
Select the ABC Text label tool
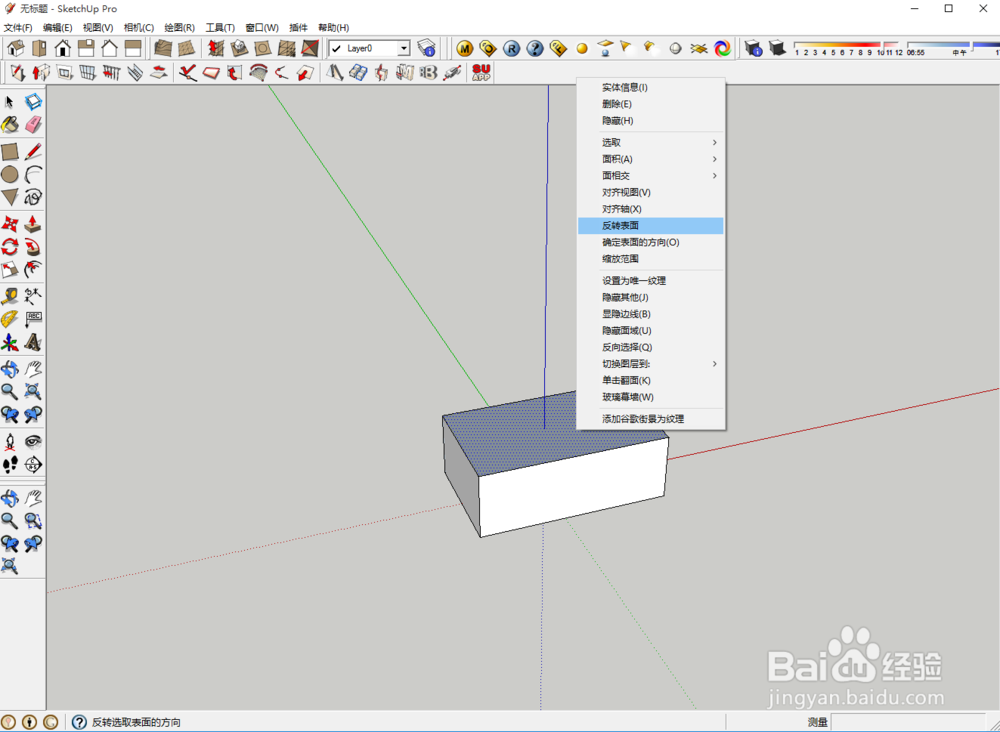(33, 319)
